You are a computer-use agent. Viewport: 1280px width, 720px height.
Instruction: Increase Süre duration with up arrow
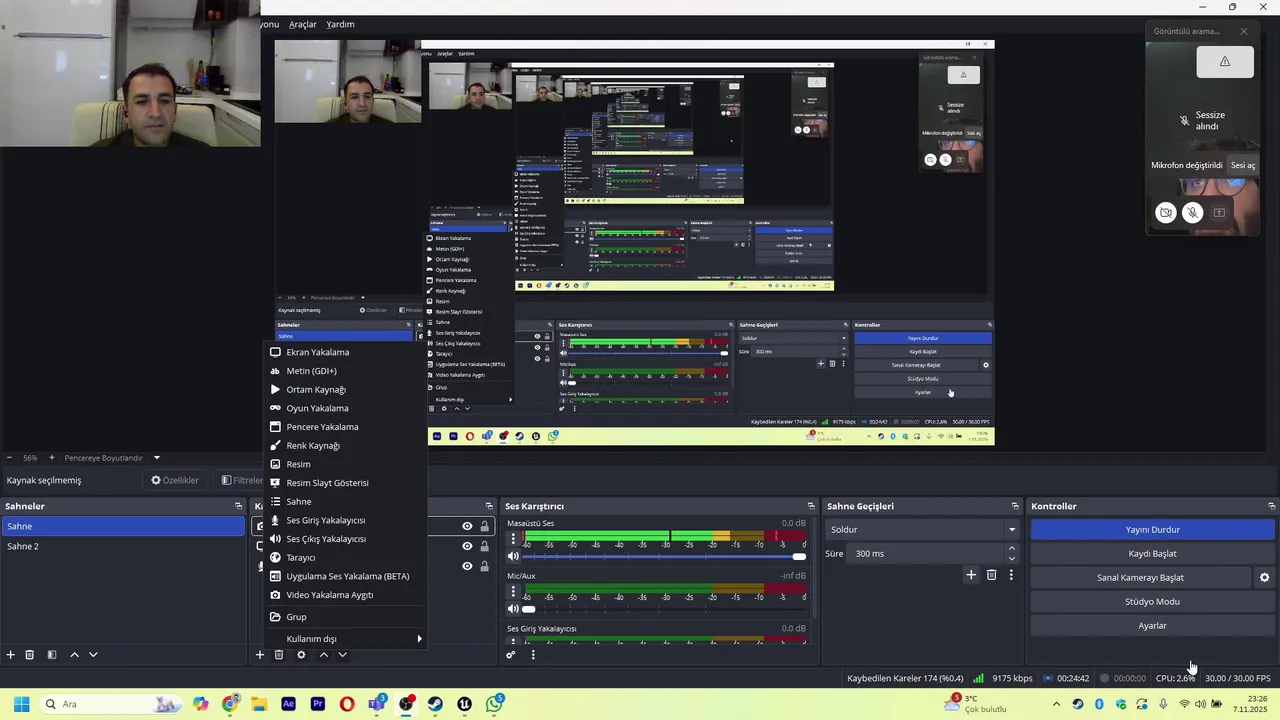tap(1012, 548)
